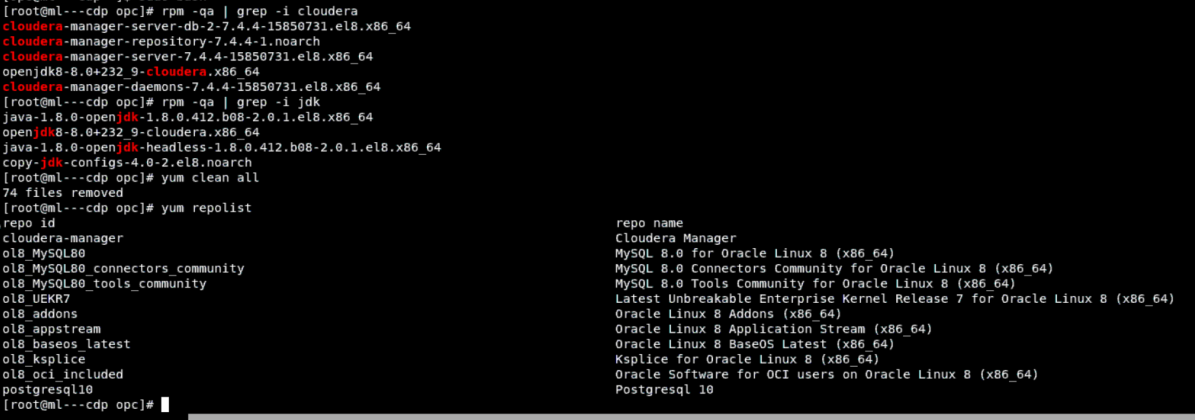This screenshot has width=1195, height=420.
Task: Click the java-1.8.0-openjdk-headless package line
Action: (221, 147)
